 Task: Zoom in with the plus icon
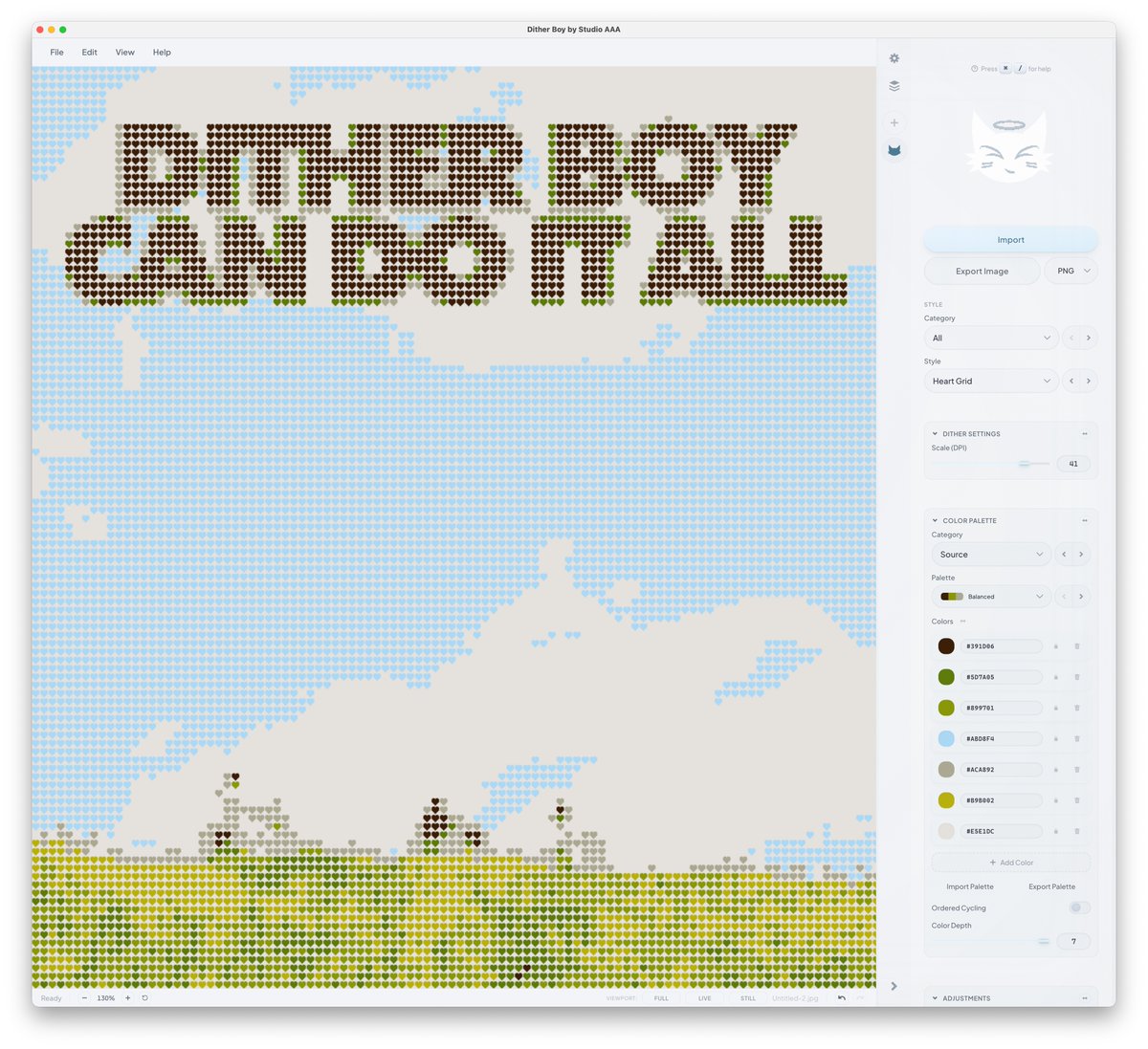click(128, 997)
